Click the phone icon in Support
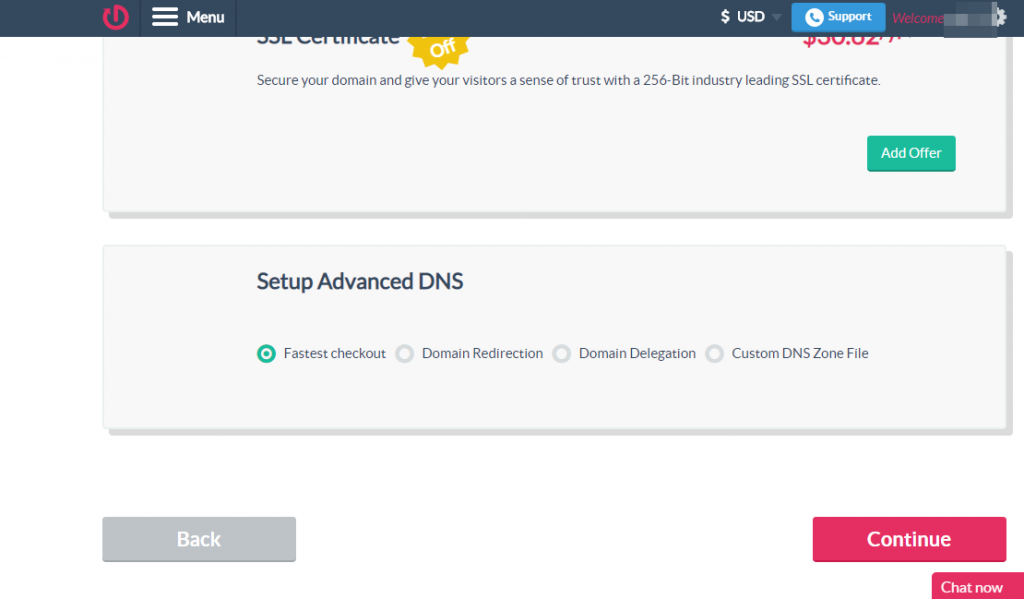Screen dimensions: 1024x599 [x=814, y=17]
